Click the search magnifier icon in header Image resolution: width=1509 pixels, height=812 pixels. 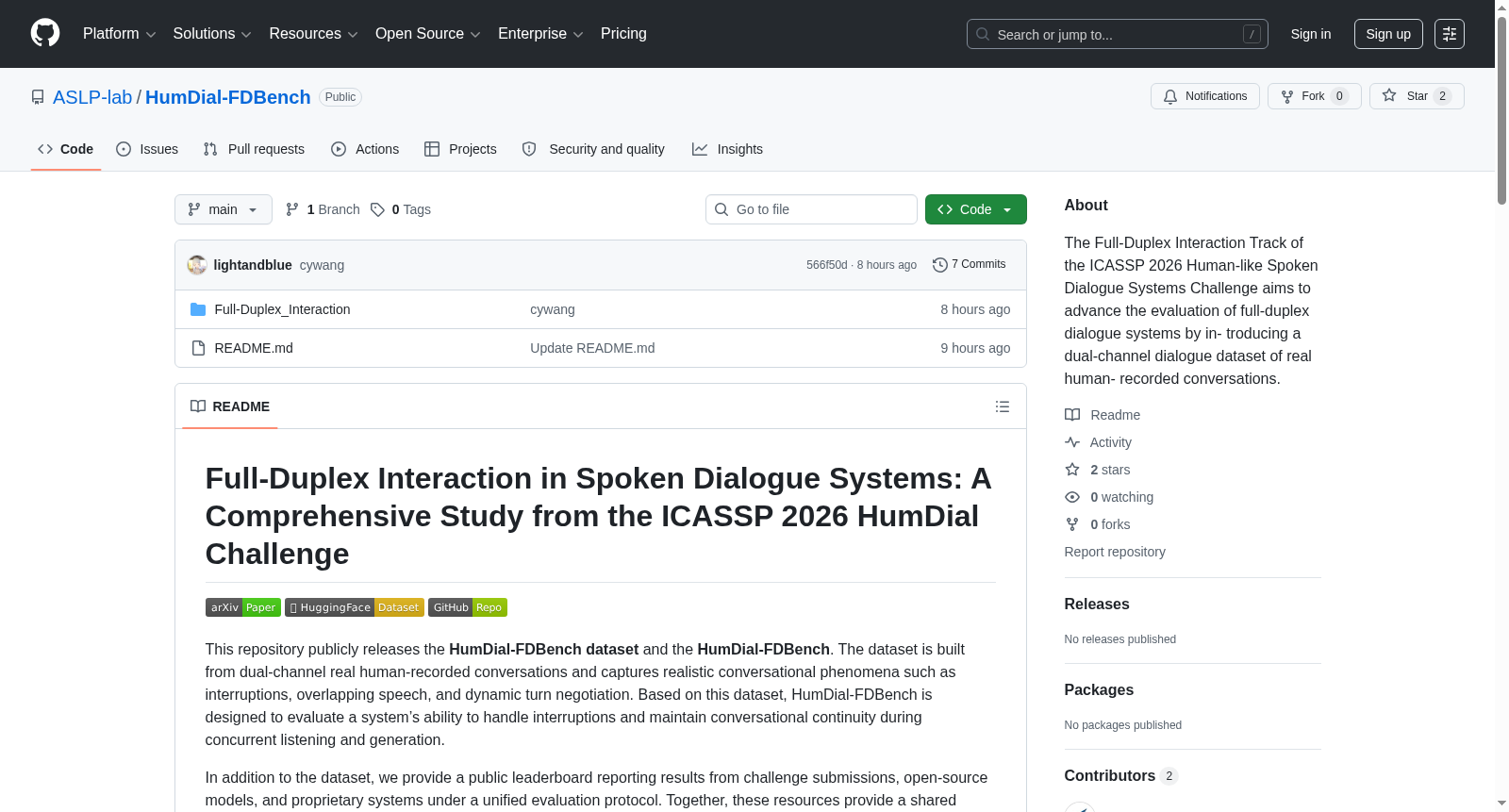(x=983, y=34)
